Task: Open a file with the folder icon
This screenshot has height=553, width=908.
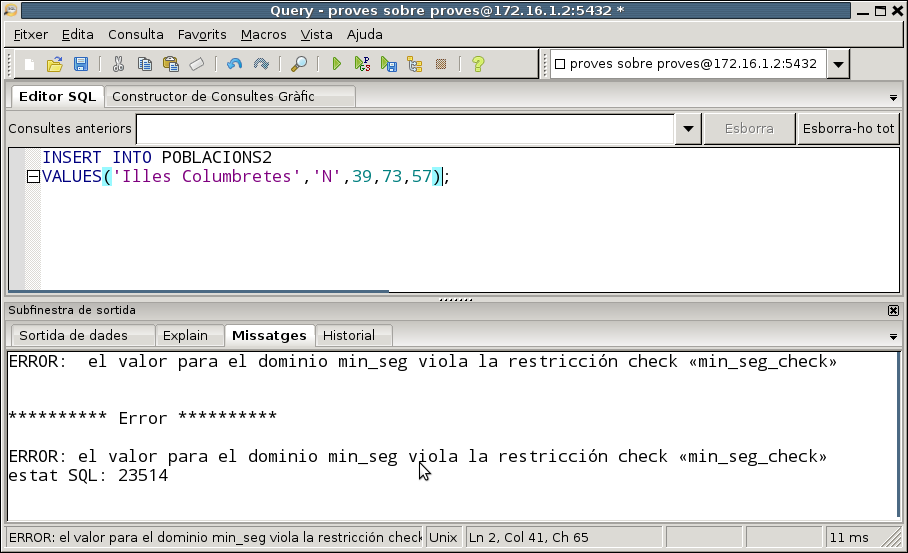Action: [x=55, y=64]
